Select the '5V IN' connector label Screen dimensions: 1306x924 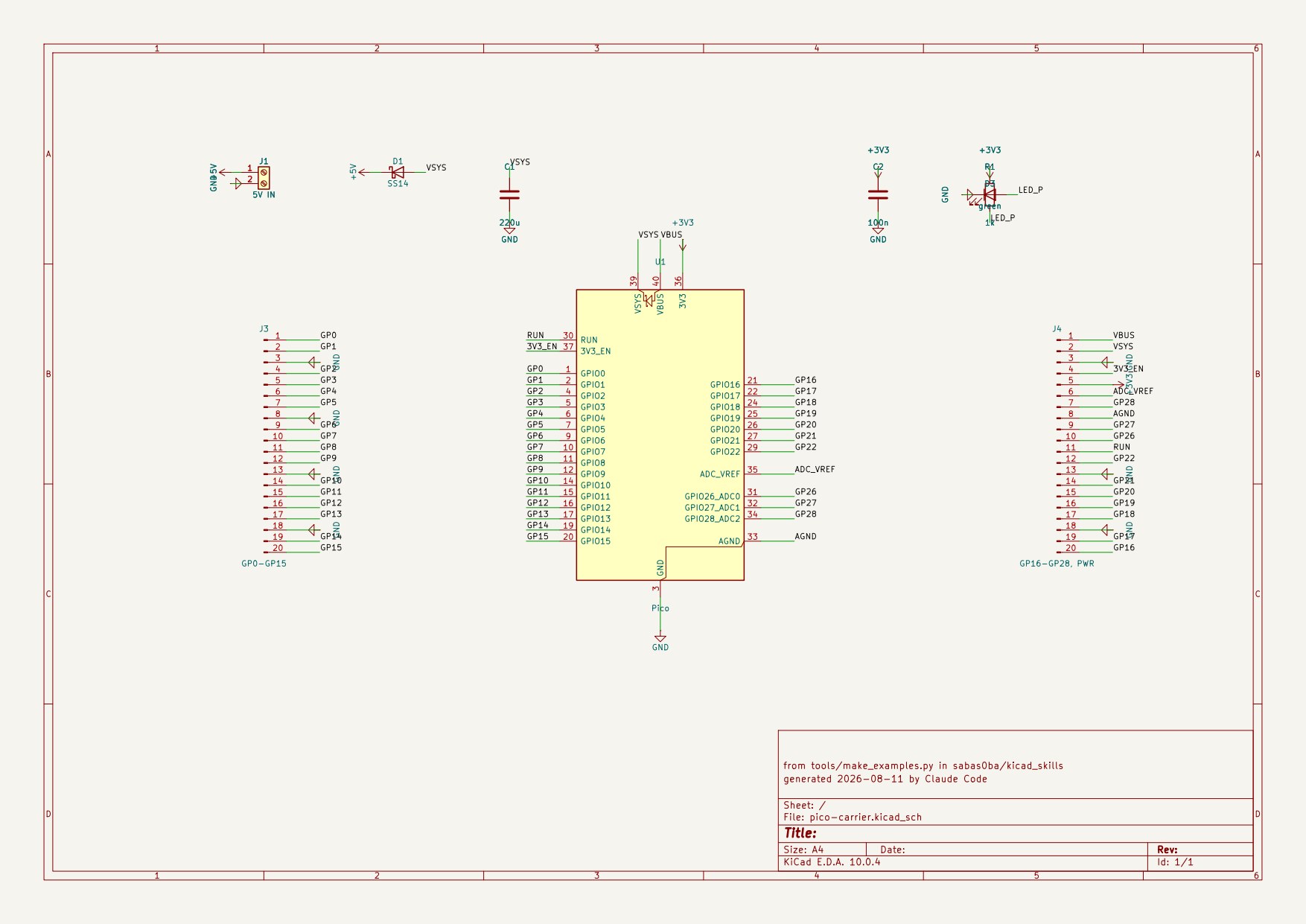264,194
